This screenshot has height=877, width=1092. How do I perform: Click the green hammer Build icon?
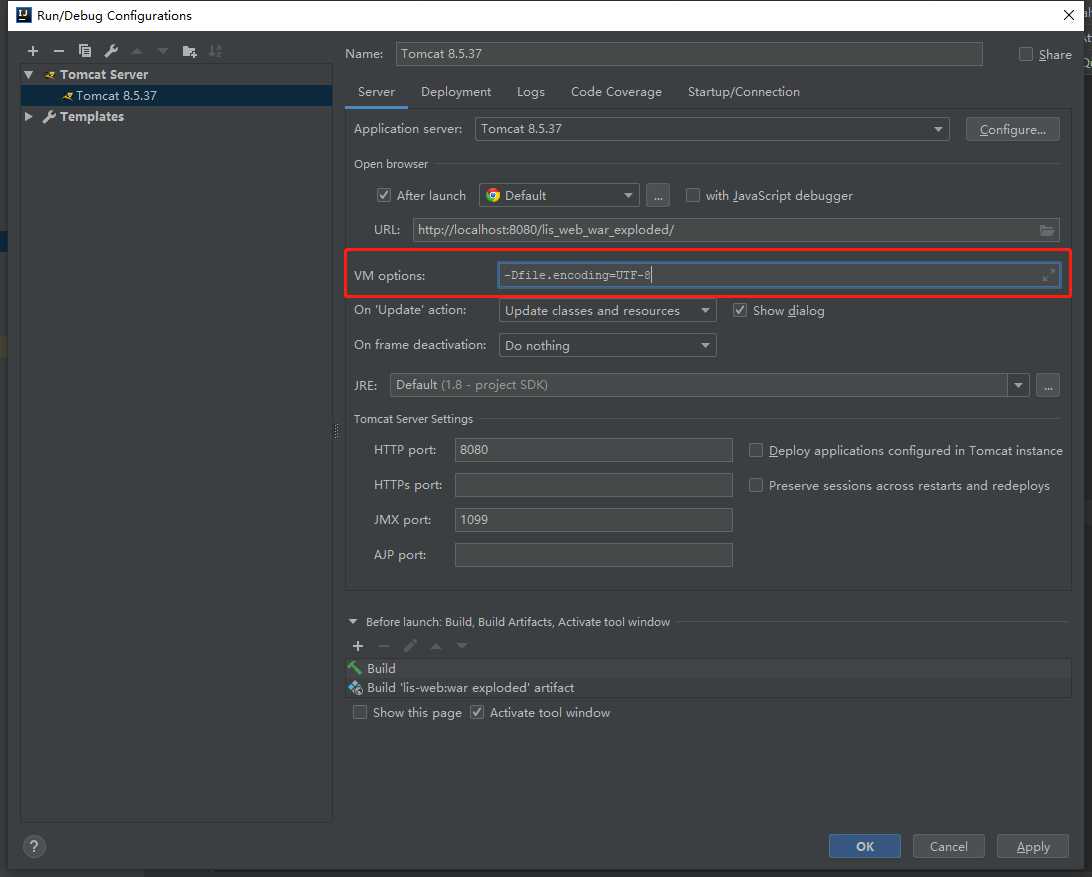pos(355,668)
